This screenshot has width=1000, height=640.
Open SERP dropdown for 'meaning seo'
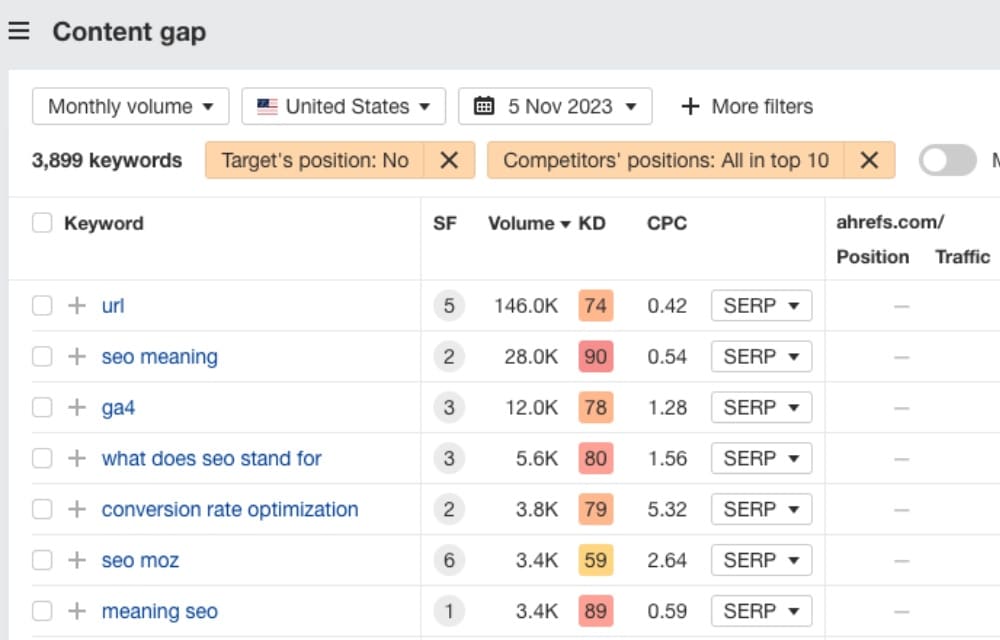pos(761,611)
